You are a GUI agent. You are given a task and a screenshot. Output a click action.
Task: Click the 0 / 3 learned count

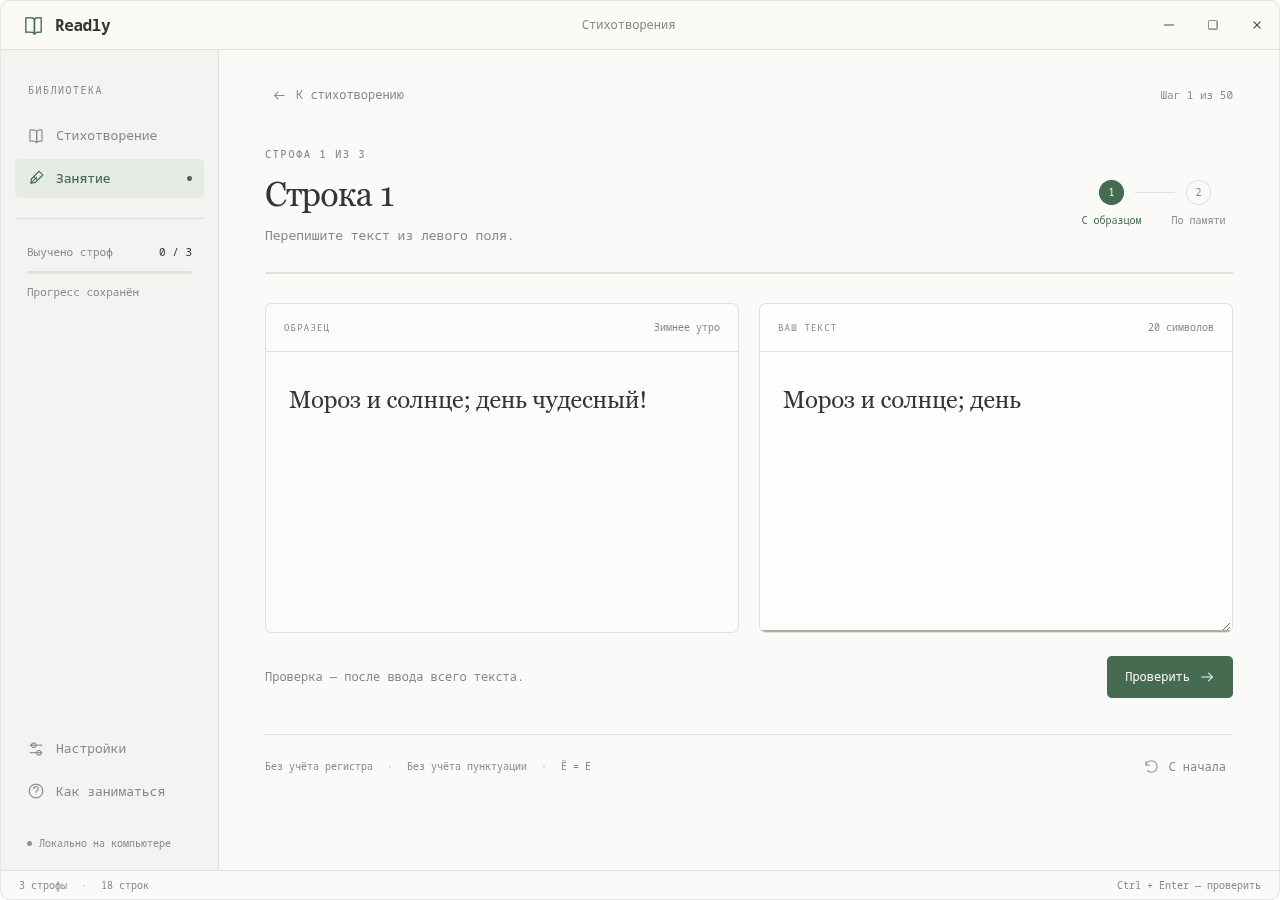click(x=175, y=253)
